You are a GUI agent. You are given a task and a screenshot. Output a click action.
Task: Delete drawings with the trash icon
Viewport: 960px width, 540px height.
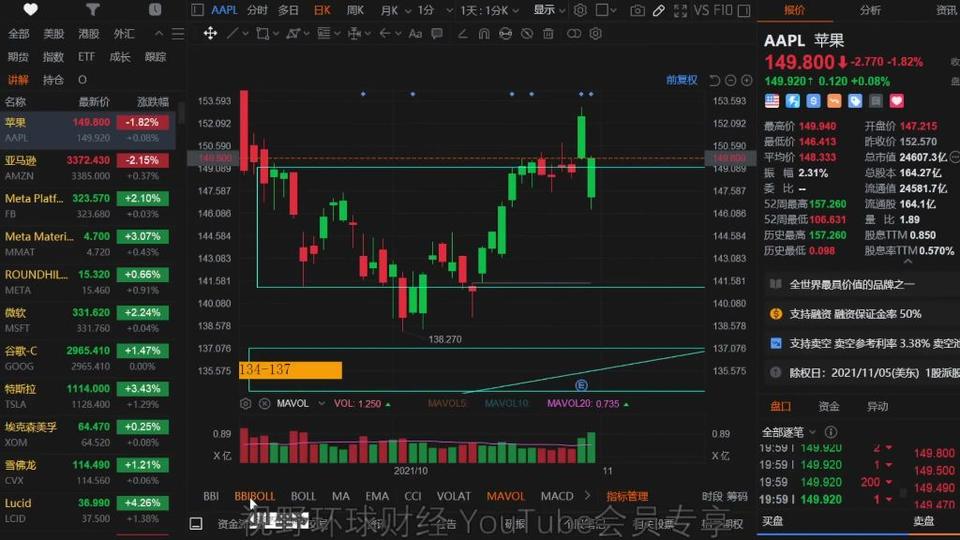coord(548,33)
